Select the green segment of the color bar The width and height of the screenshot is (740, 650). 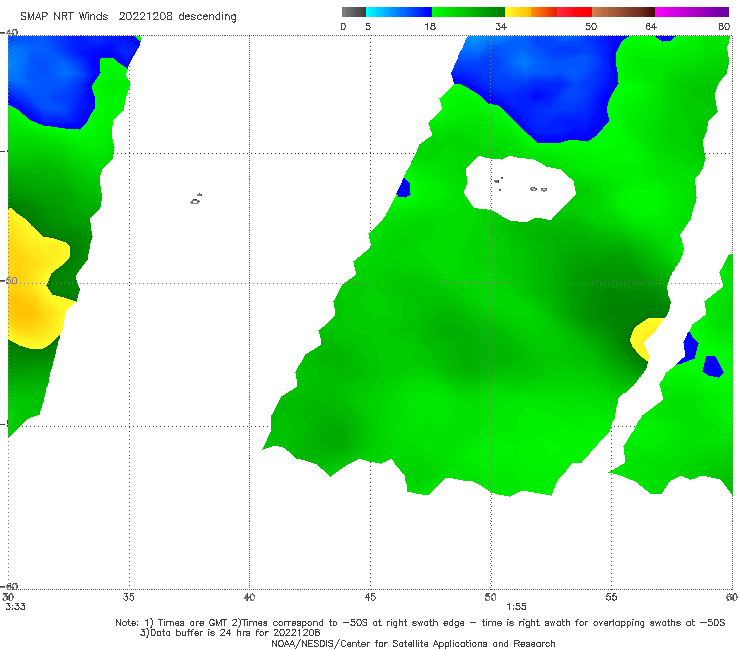(468, 12)
